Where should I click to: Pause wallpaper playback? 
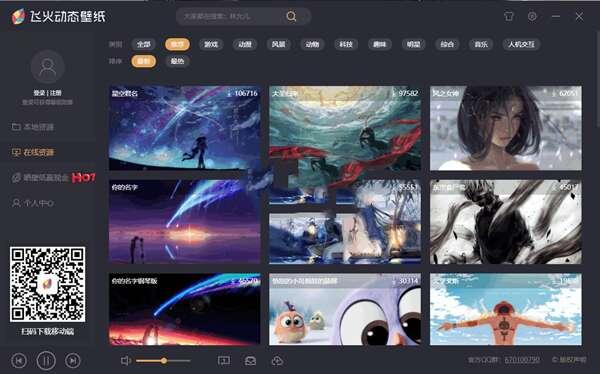[x=46, y=361]
